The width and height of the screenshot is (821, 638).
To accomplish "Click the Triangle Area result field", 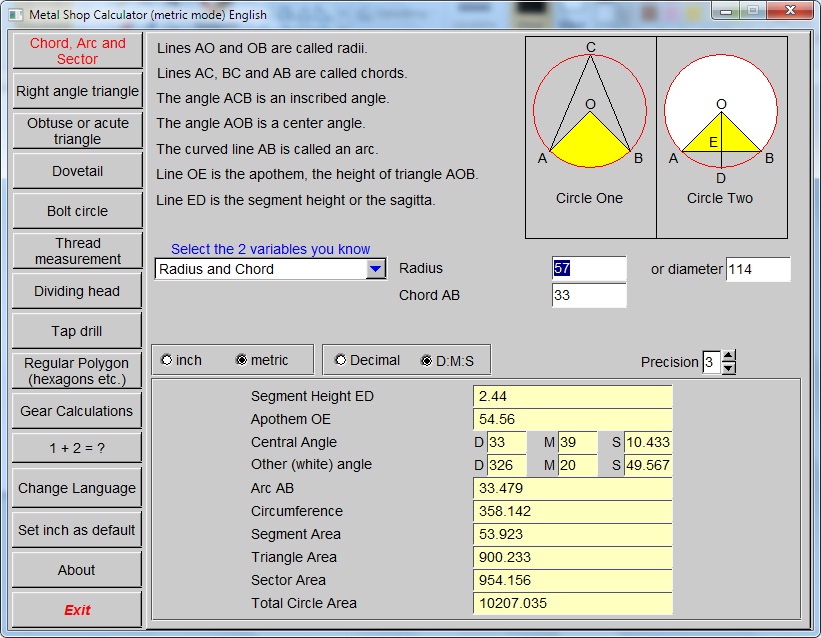I will (x=573, y=557).
